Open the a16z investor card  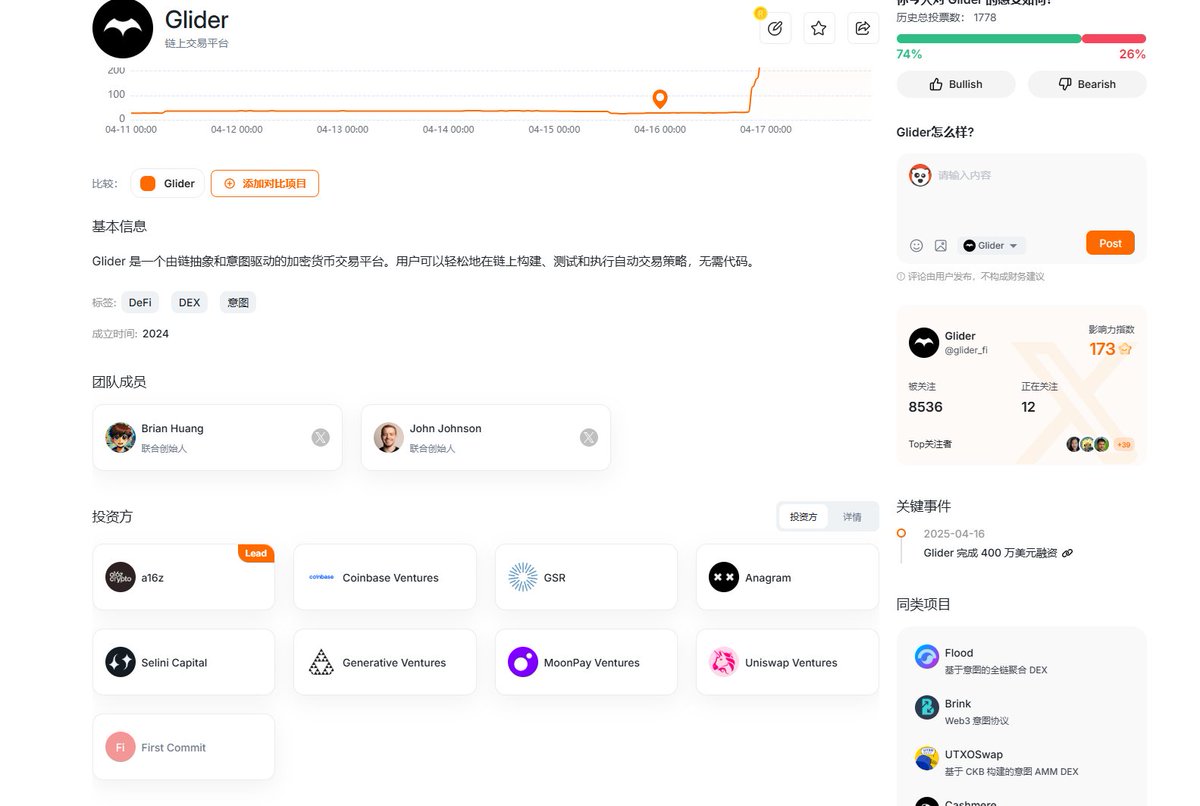(184, 577)
